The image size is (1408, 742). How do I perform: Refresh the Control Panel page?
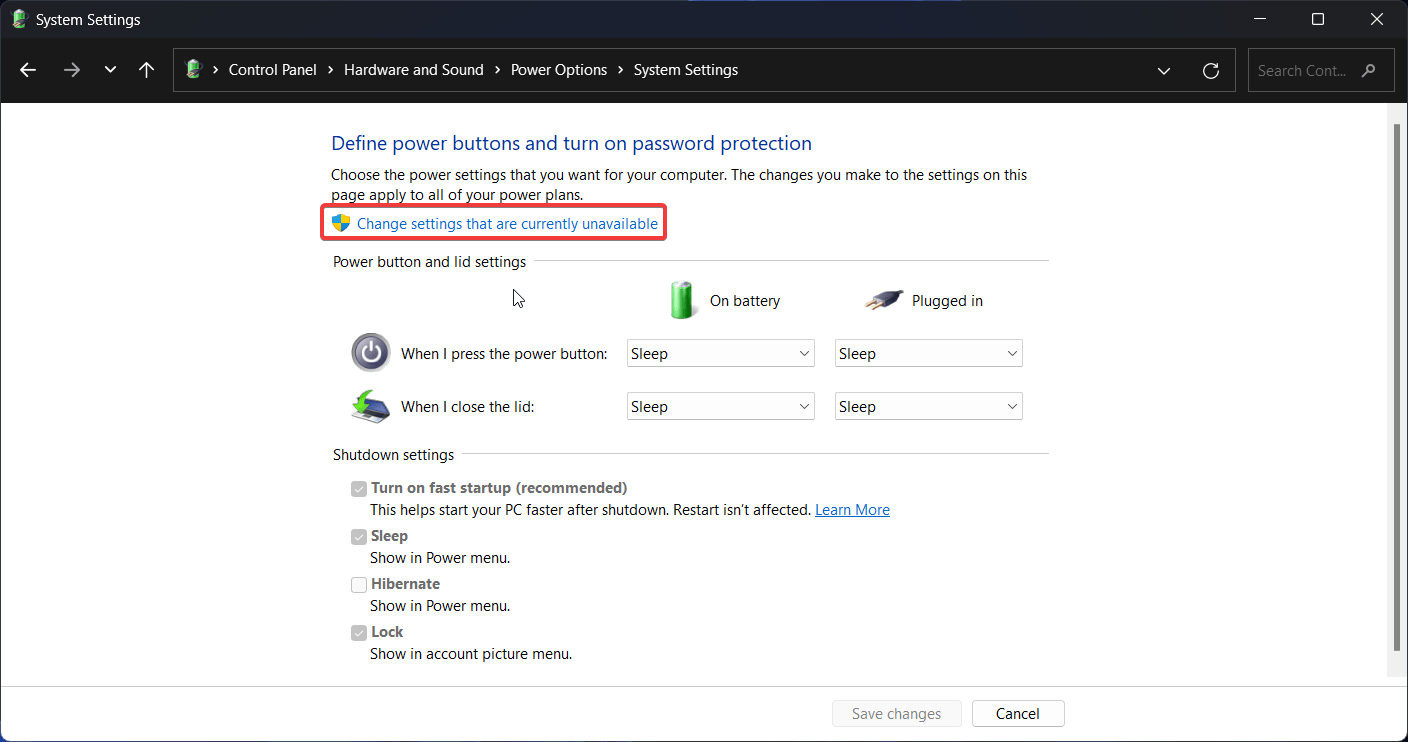(1211, 70)
